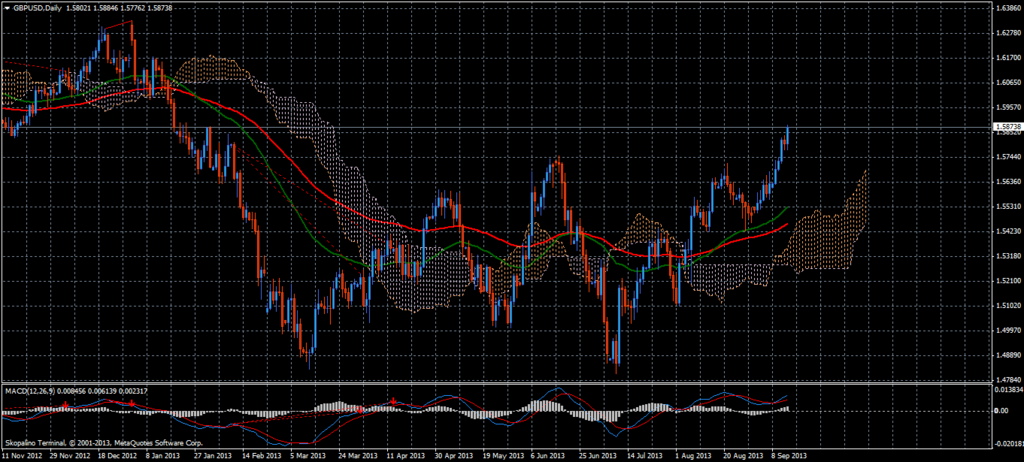Select the current price label 1.58738

click(1006, 125)
